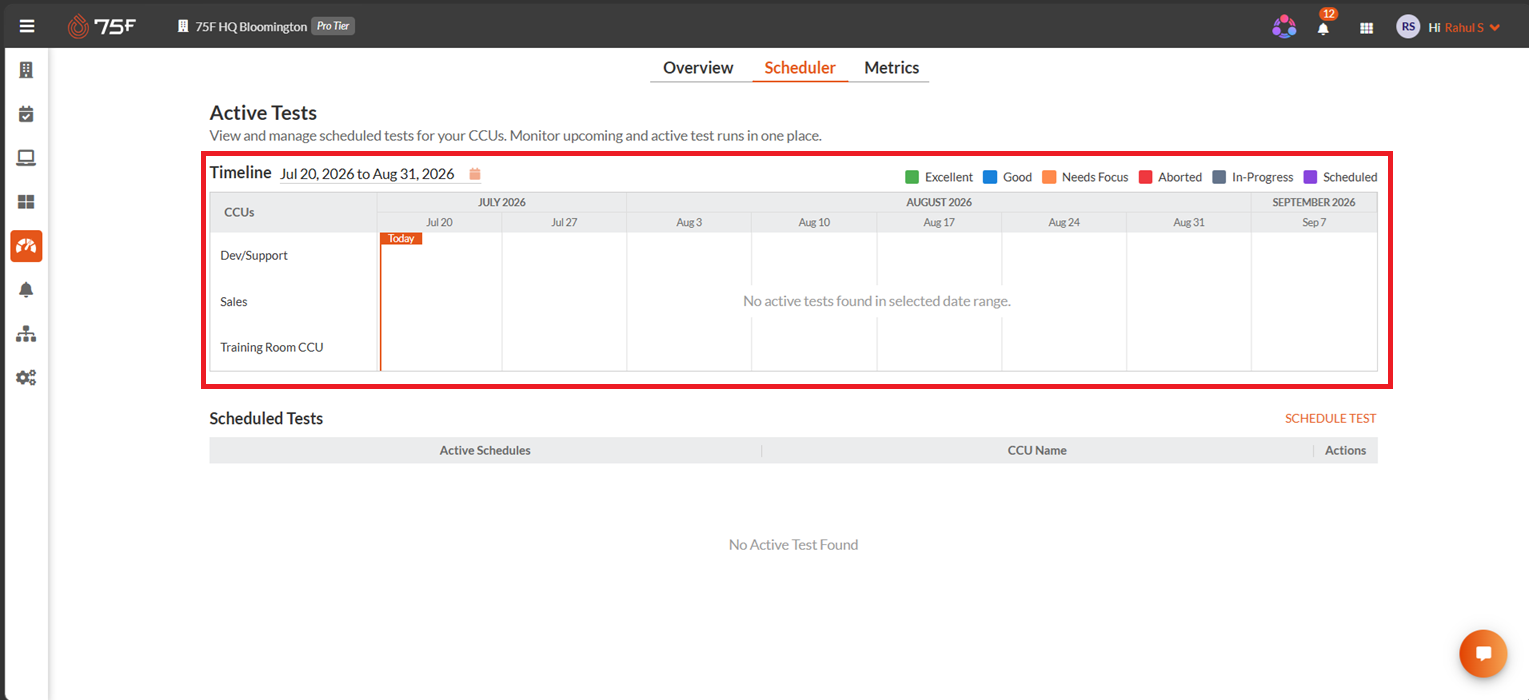Open the chat support bubble
Screen dimensions: 1529x700
(1483, 654)
